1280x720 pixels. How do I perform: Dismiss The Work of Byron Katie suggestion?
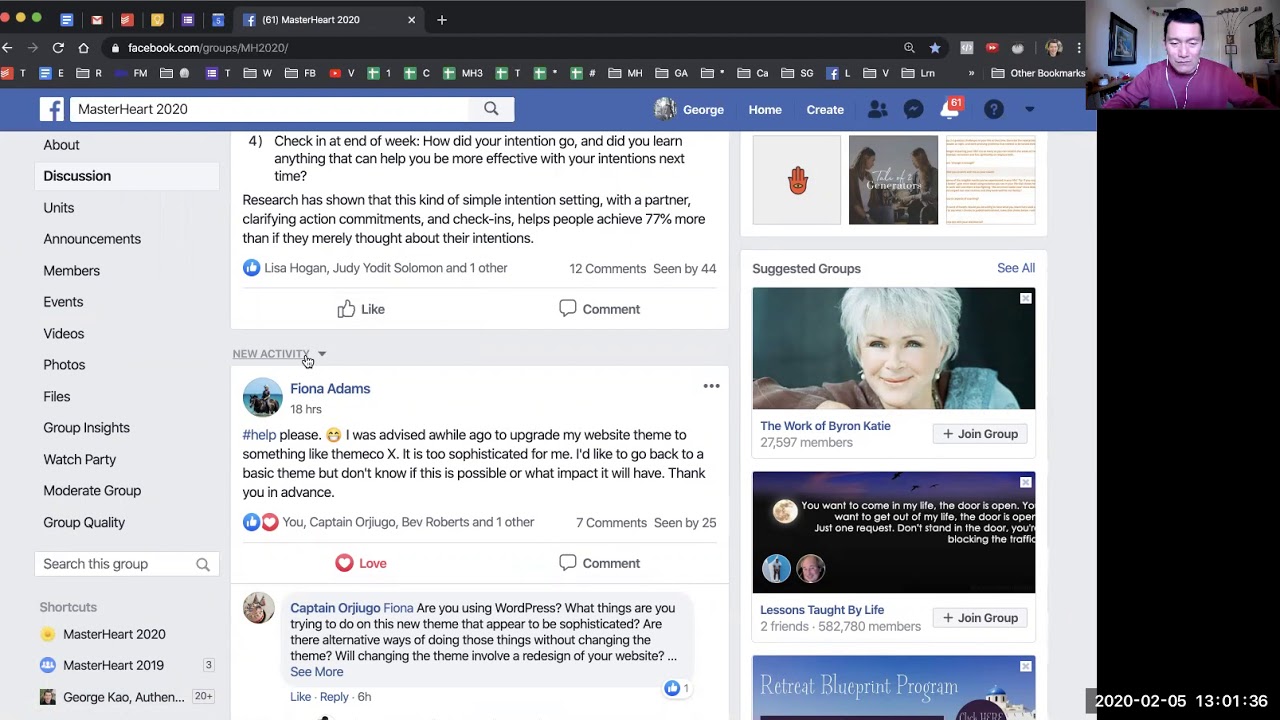tap(1025, 299)
